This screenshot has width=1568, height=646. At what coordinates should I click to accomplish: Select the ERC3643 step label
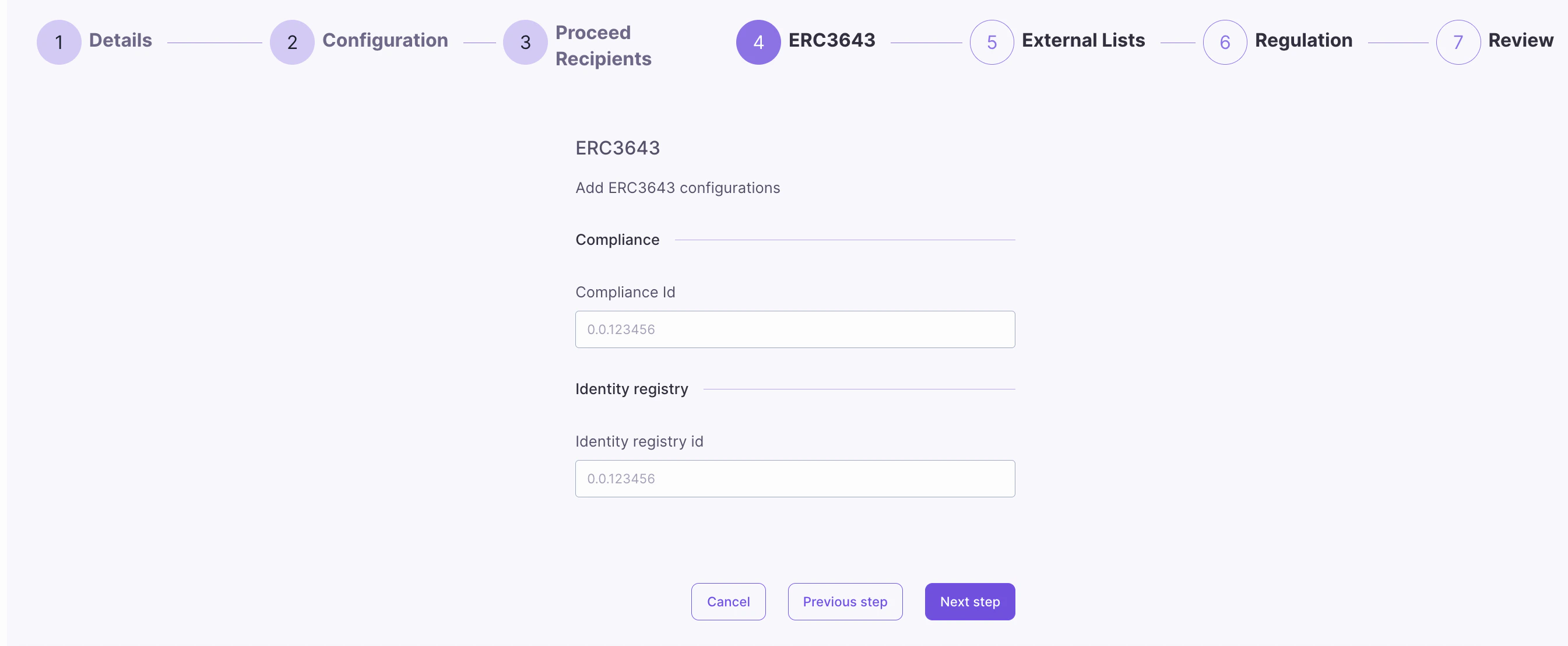(x=831, y=40)
